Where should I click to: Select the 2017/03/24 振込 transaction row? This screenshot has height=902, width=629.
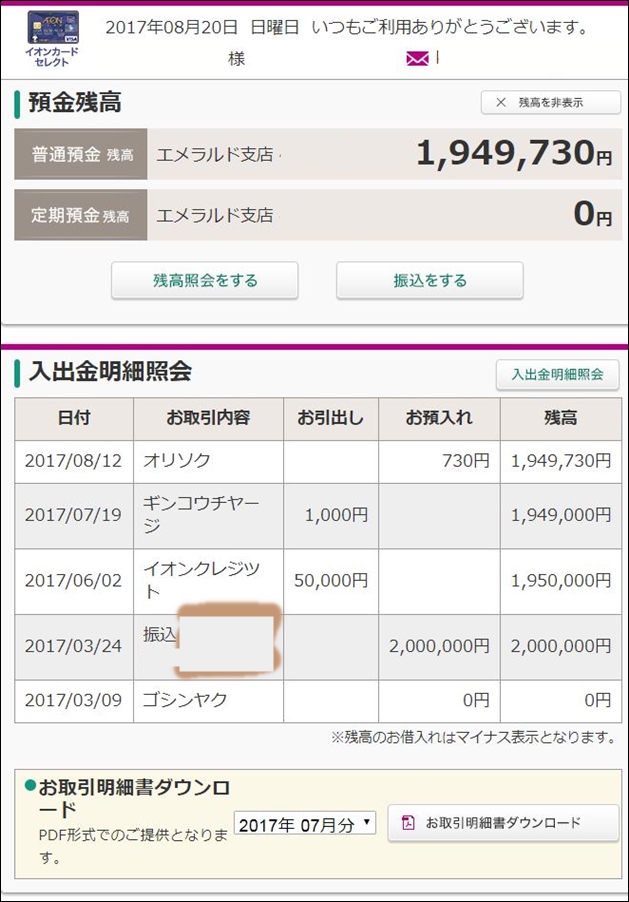click(318, 647)
